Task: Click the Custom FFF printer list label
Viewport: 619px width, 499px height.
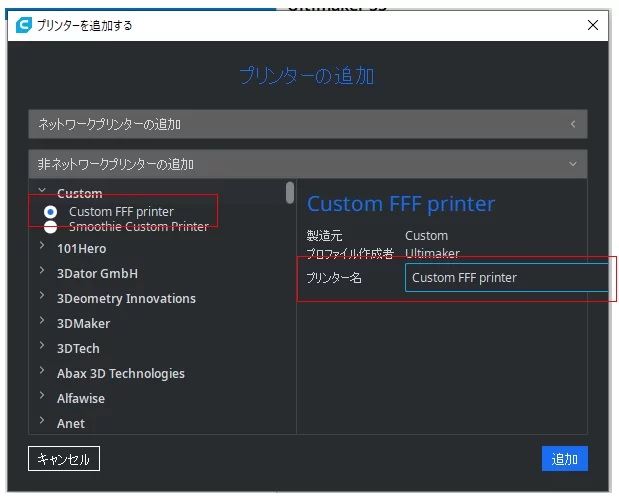Action: coord(121,212)
